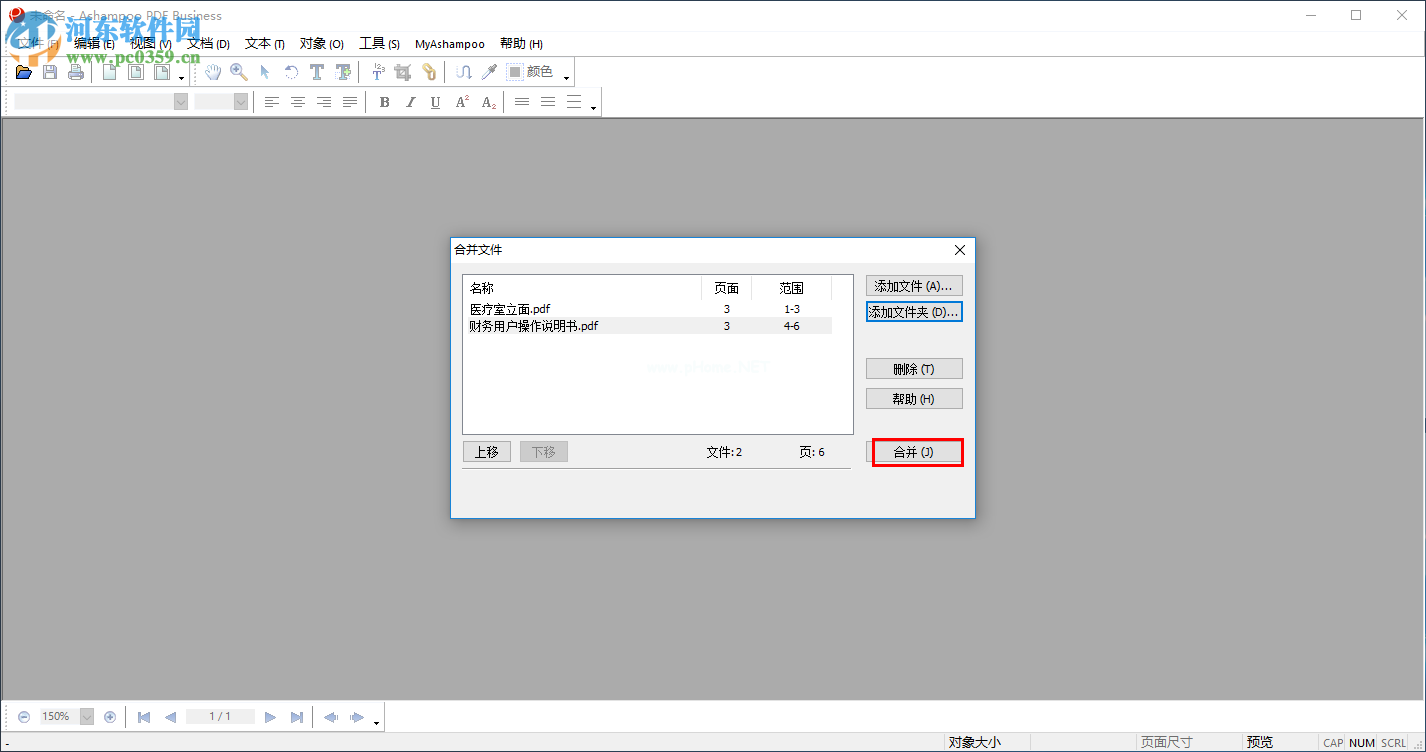Select the T with plus text tool

[x=343, y=72]
